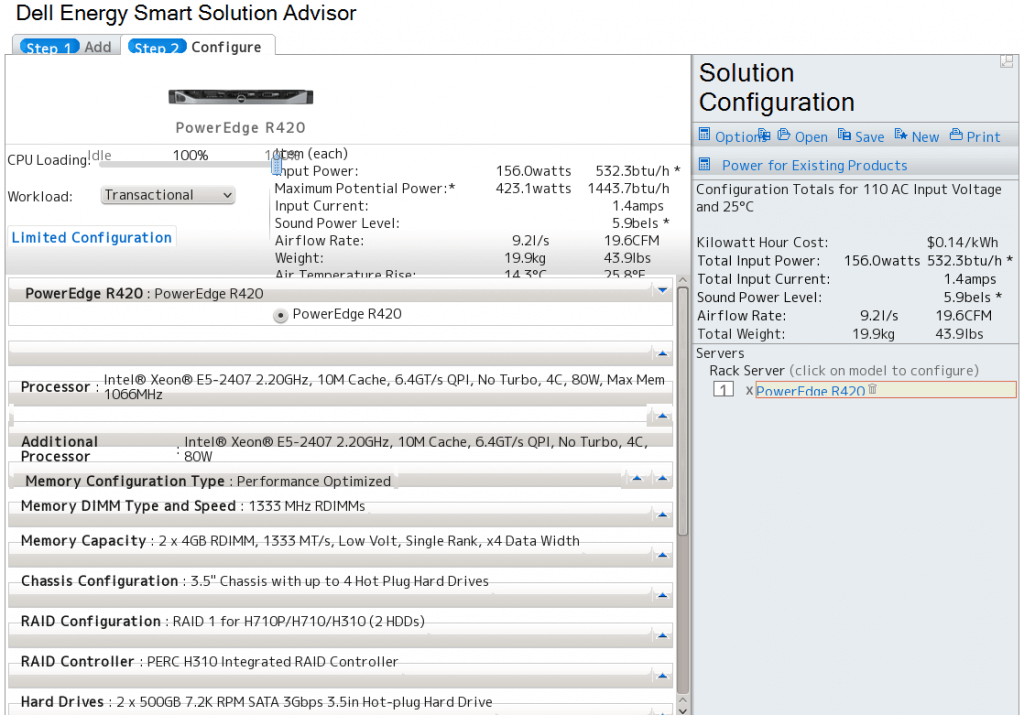
Task: Switch to the Step 2 Configure tab
Action: point(197,46)
